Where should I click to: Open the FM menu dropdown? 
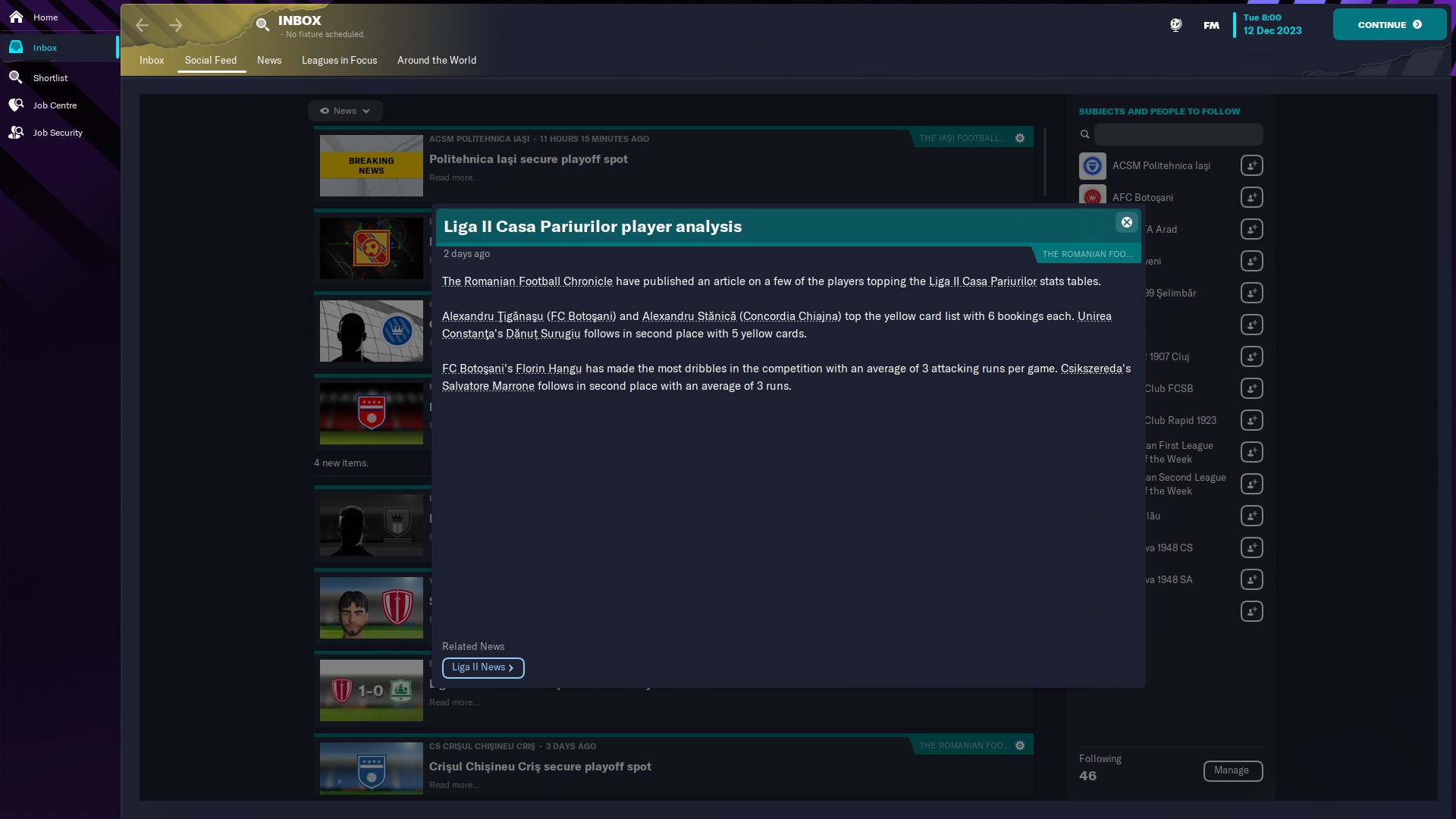click(1211, 25)
